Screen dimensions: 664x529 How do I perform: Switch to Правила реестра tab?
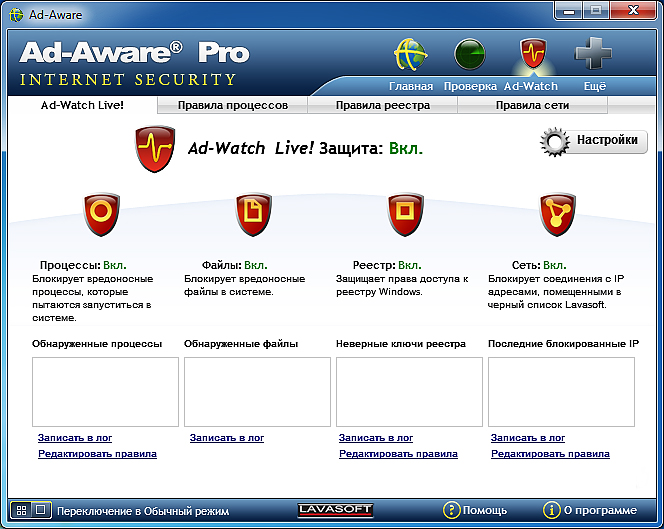tap(383, 105)
